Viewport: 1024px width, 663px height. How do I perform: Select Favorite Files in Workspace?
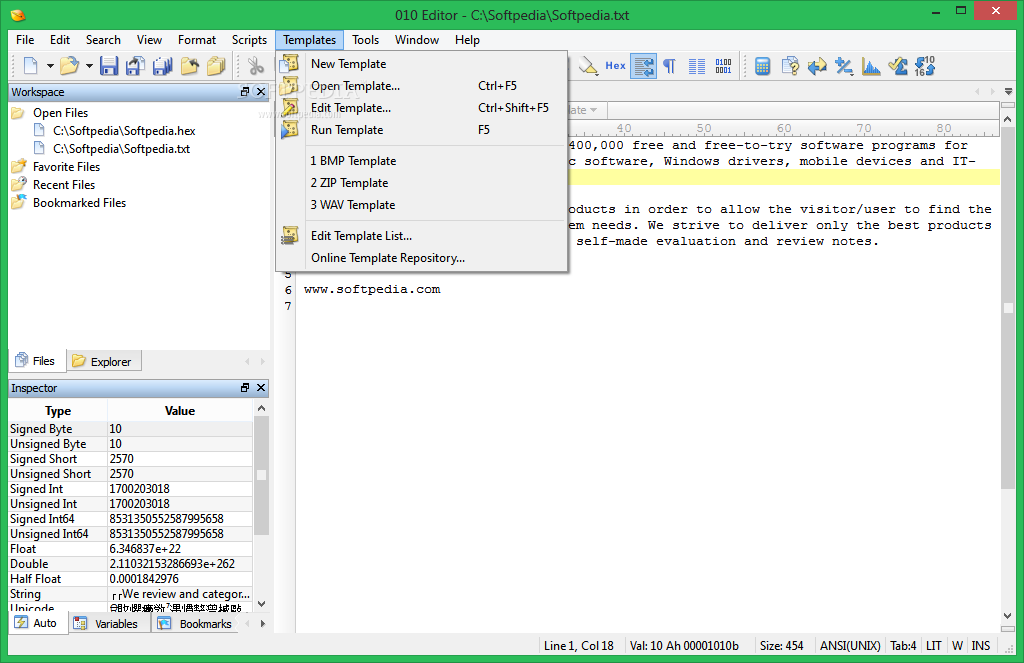click(x=66, y=167)
